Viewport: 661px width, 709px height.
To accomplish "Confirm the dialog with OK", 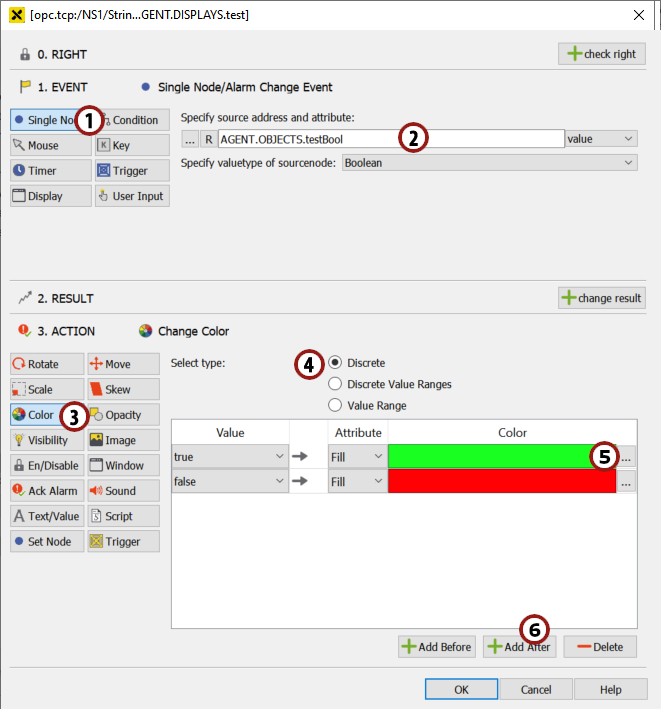I will 461,690.
